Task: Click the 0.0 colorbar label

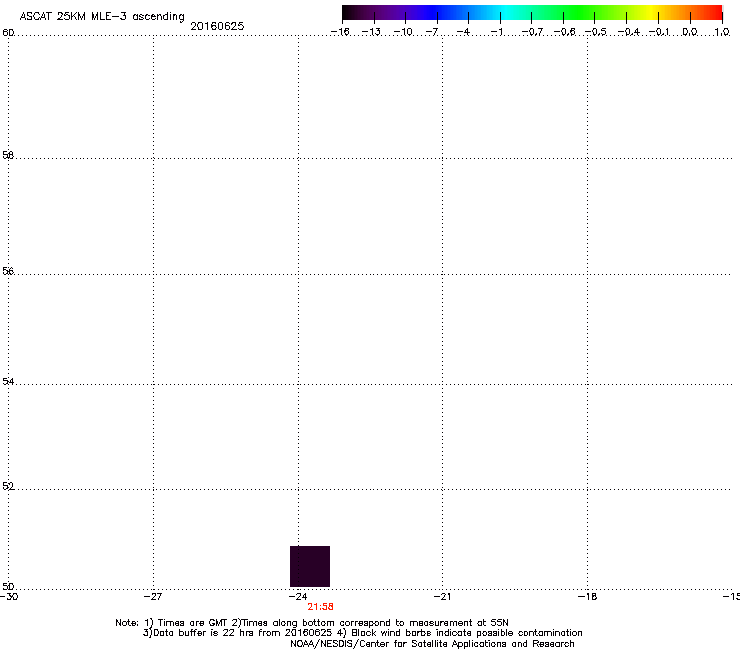Action: coord(690,32)
